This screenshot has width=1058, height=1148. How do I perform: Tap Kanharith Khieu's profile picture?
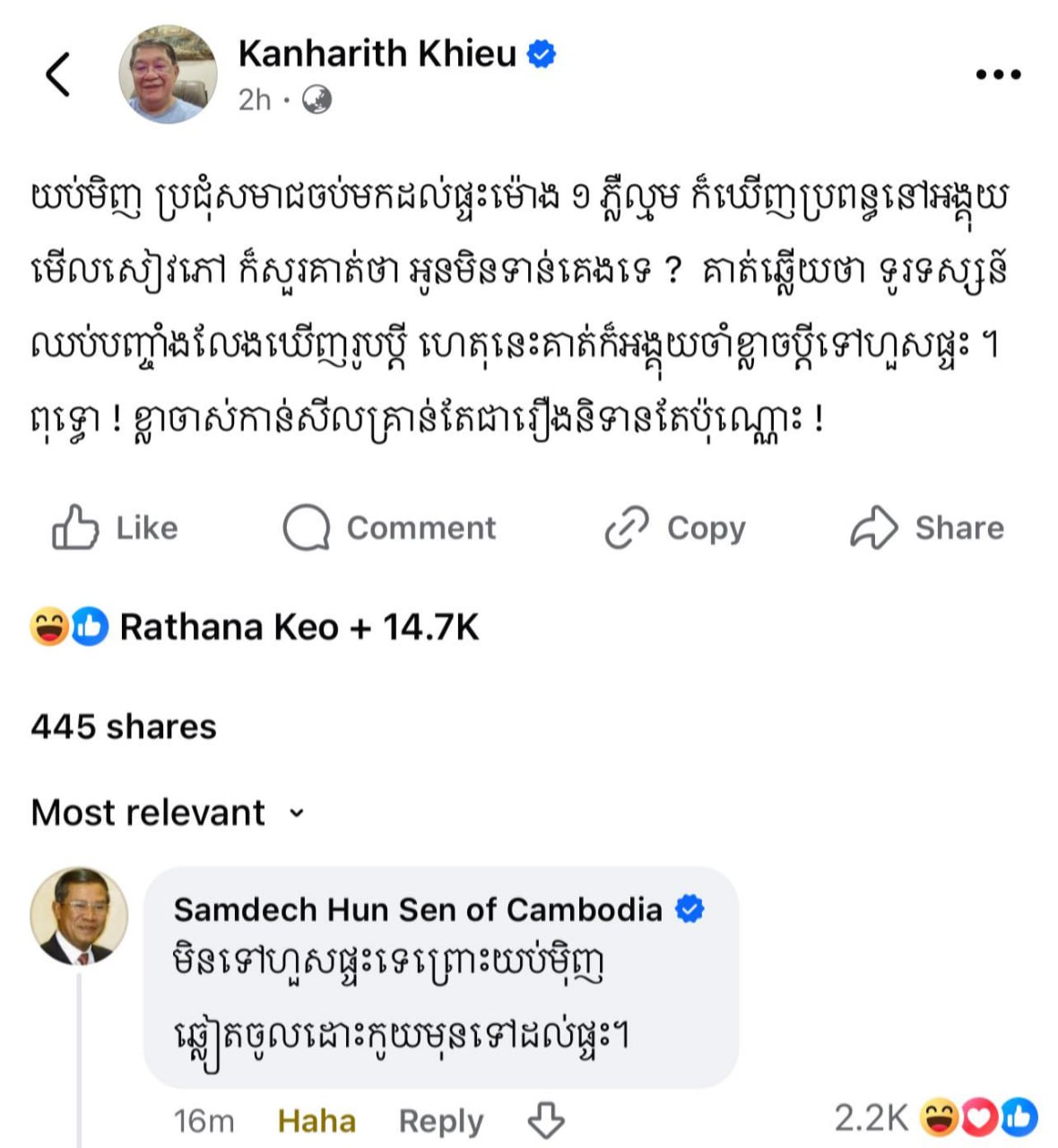[x=168, y=74]
